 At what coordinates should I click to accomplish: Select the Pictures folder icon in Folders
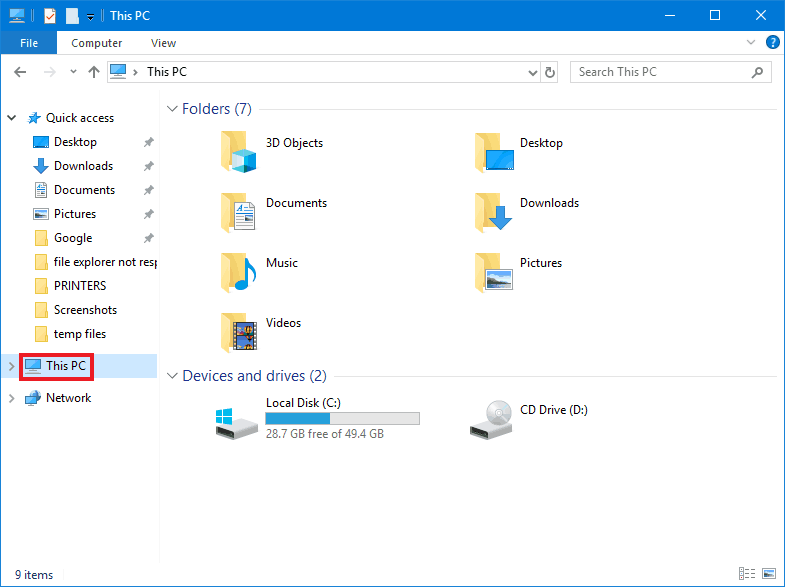494,272
